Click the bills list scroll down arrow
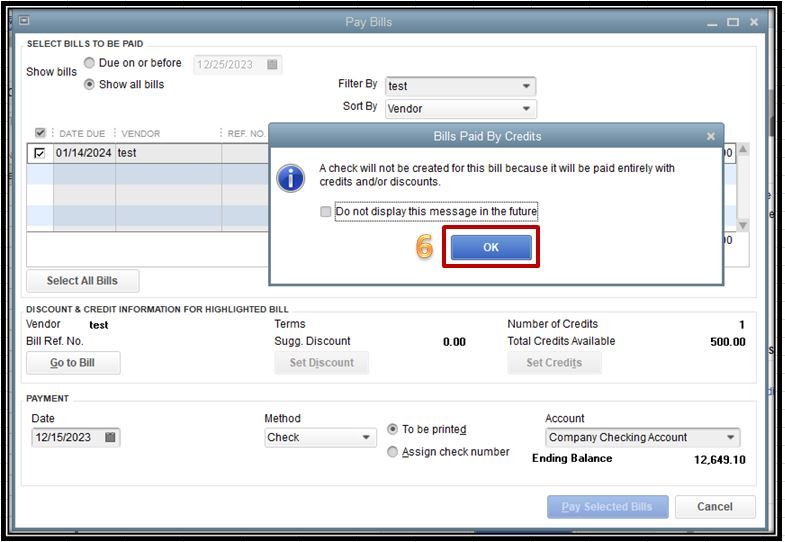The image size is (785, 542). click(743, 225)
